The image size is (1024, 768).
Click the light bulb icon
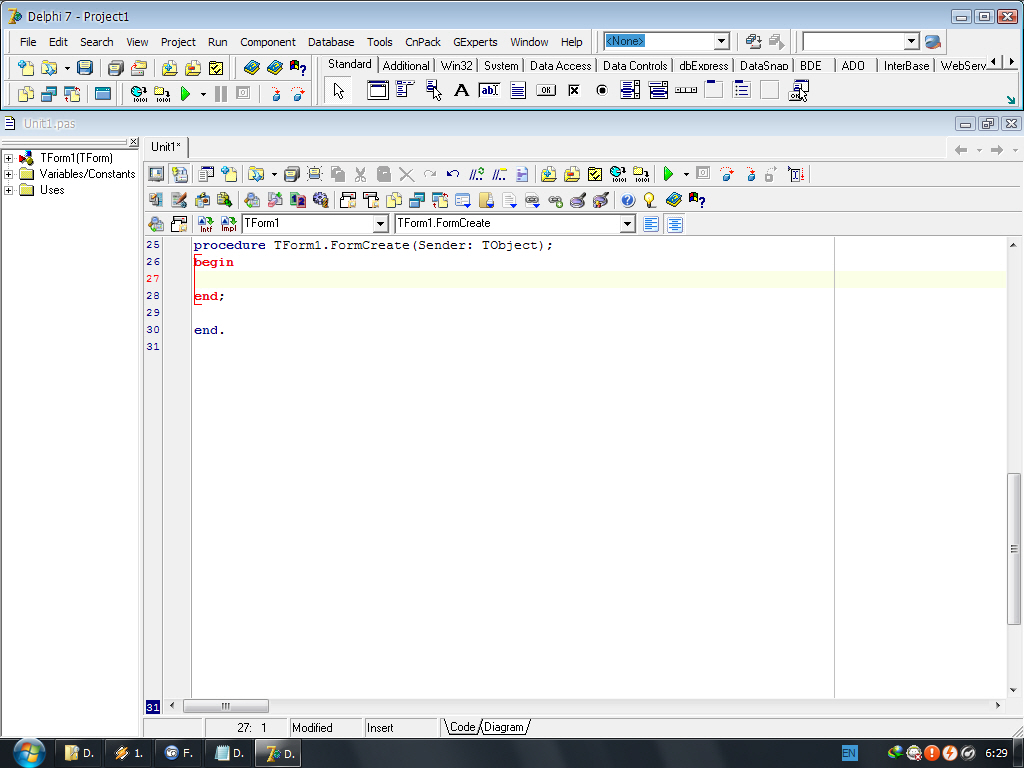click(x=650, y=200)
